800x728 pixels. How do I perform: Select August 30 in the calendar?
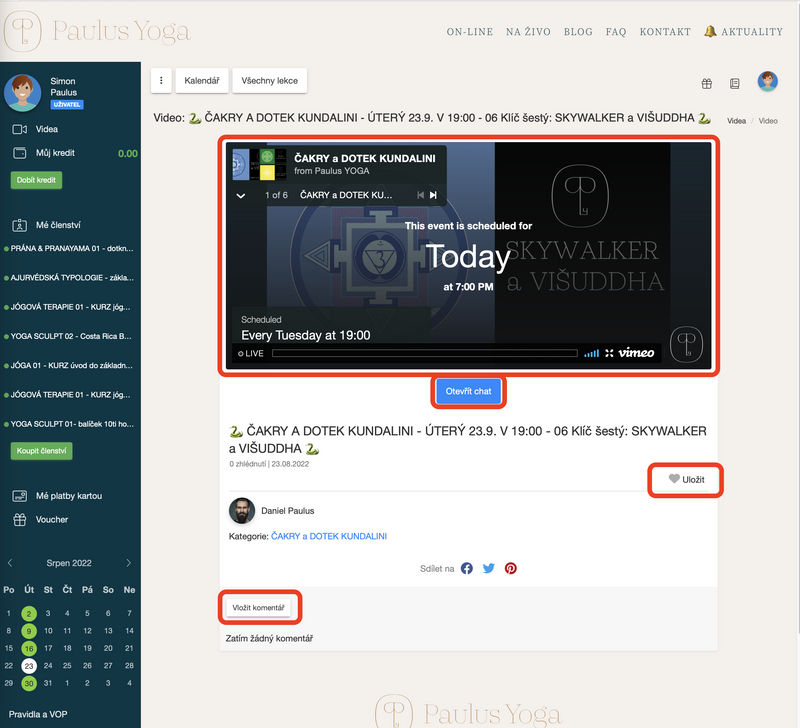29,683
